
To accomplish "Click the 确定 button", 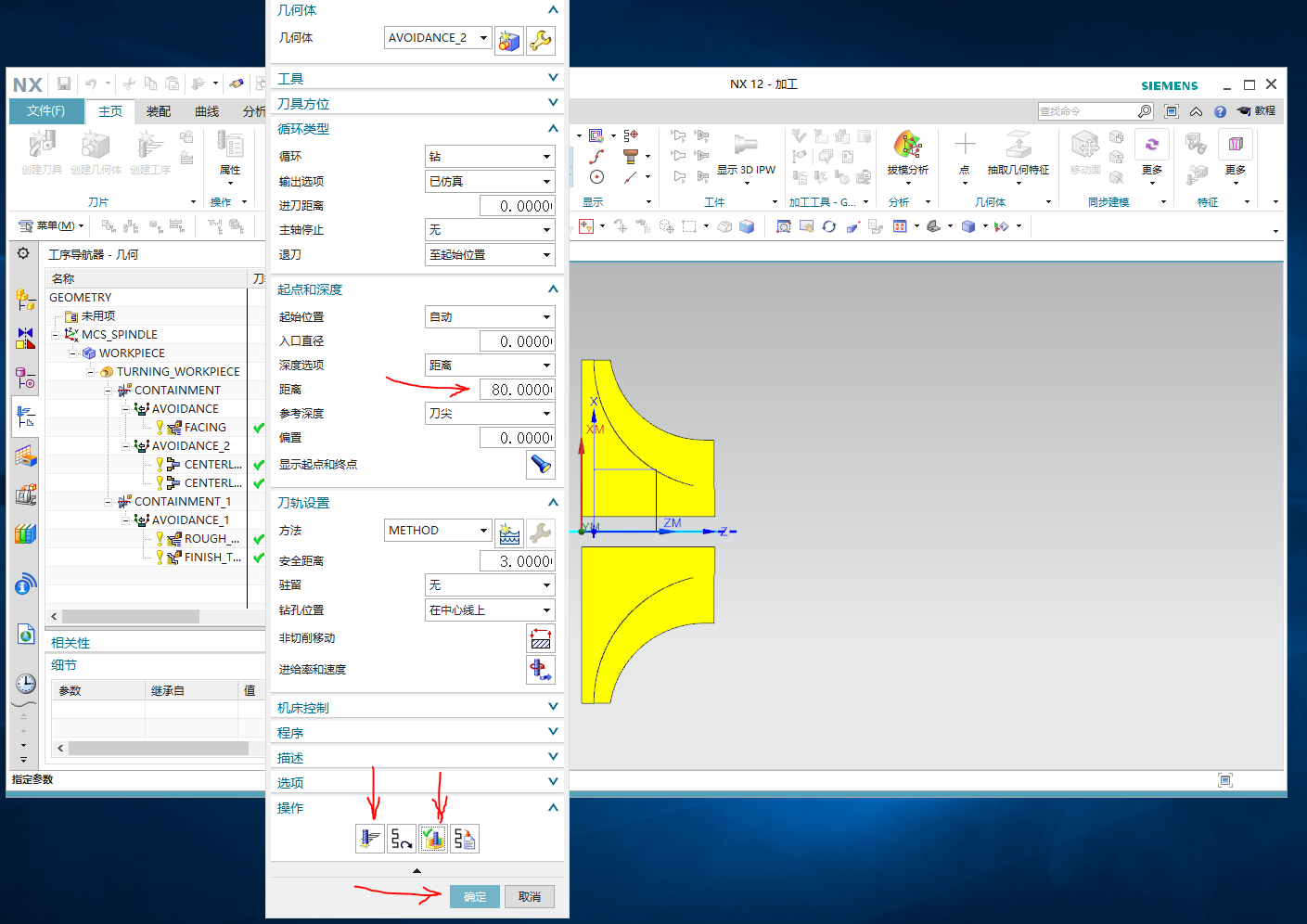I will pyautogui.click(x=475, y=897).
